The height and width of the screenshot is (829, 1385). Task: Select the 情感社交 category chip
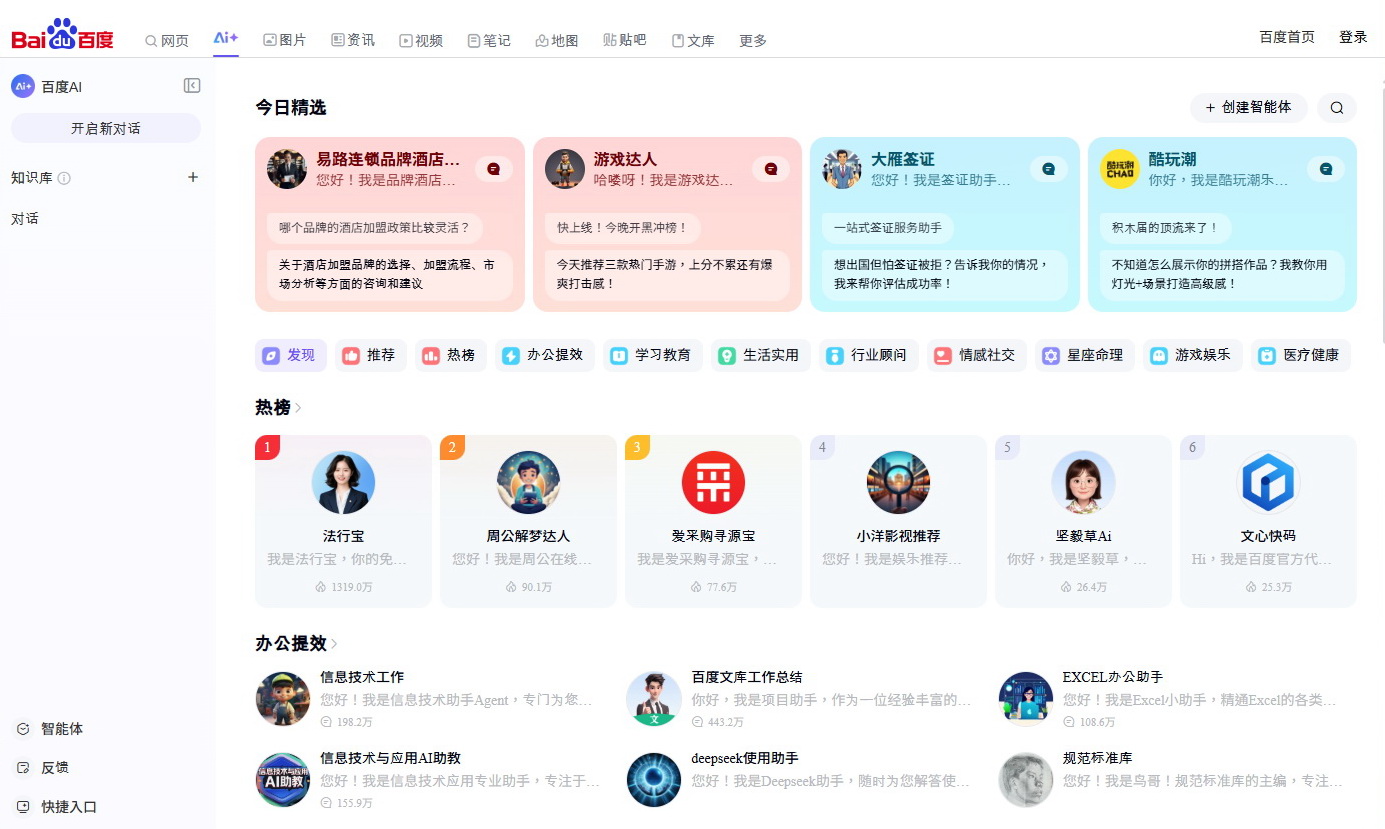point(977,355)
